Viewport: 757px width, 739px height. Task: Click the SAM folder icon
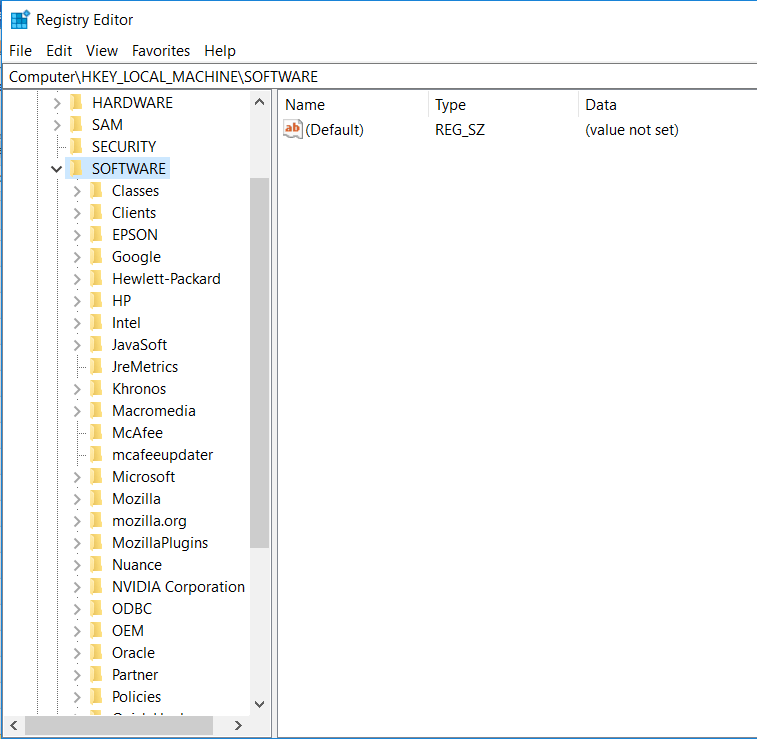pos(76,125)
